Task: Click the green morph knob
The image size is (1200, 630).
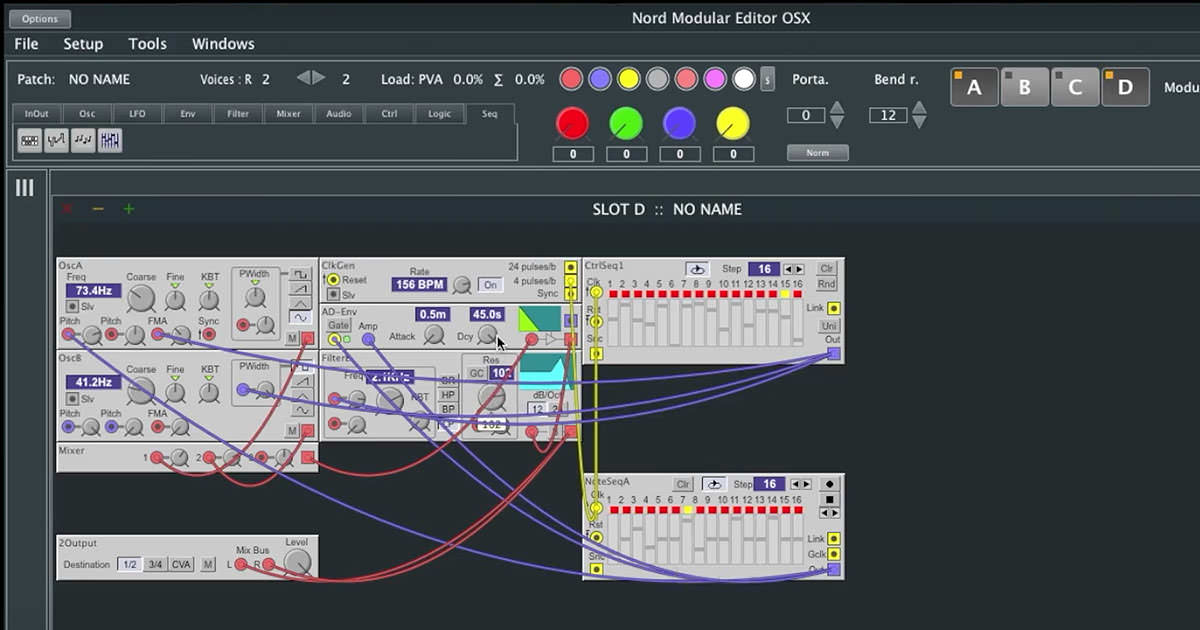Action: pyautogui.click(x=626, y=124)
